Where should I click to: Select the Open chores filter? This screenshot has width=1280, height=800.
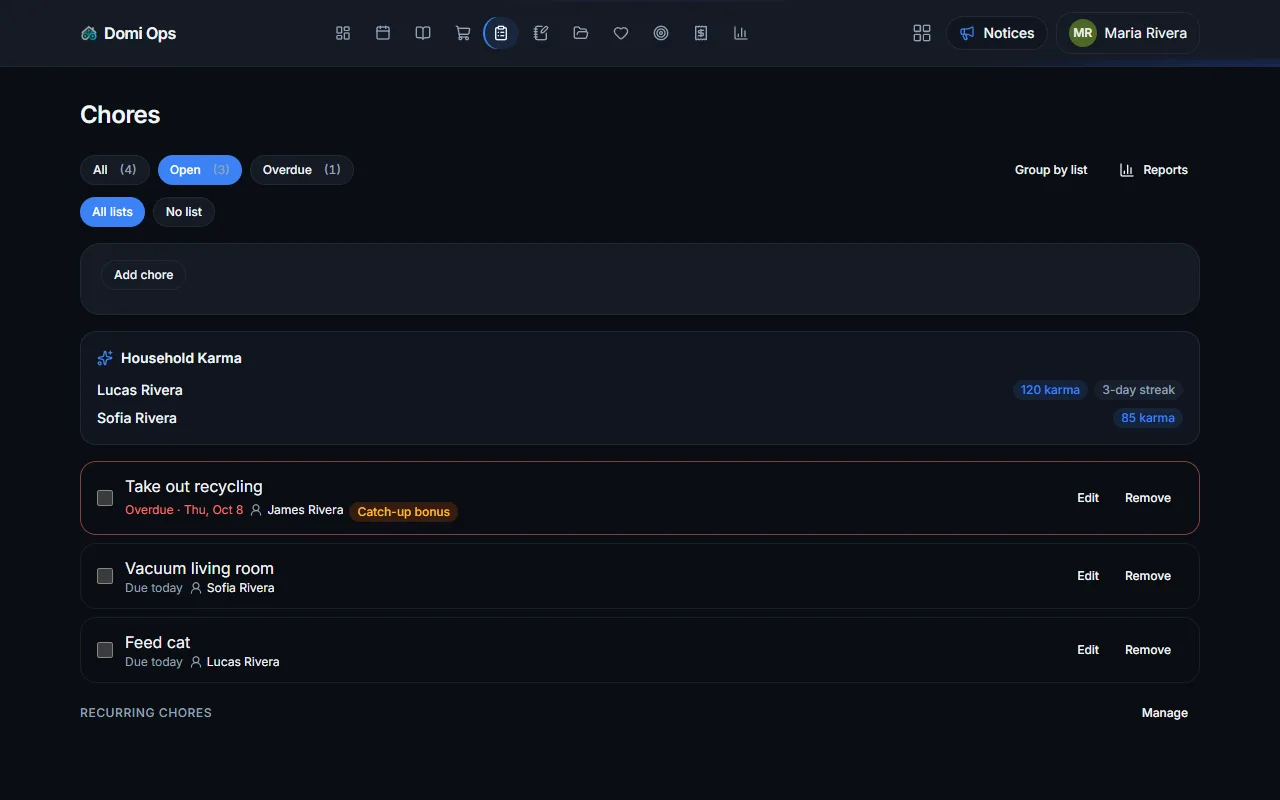click(x=200, y=170)
